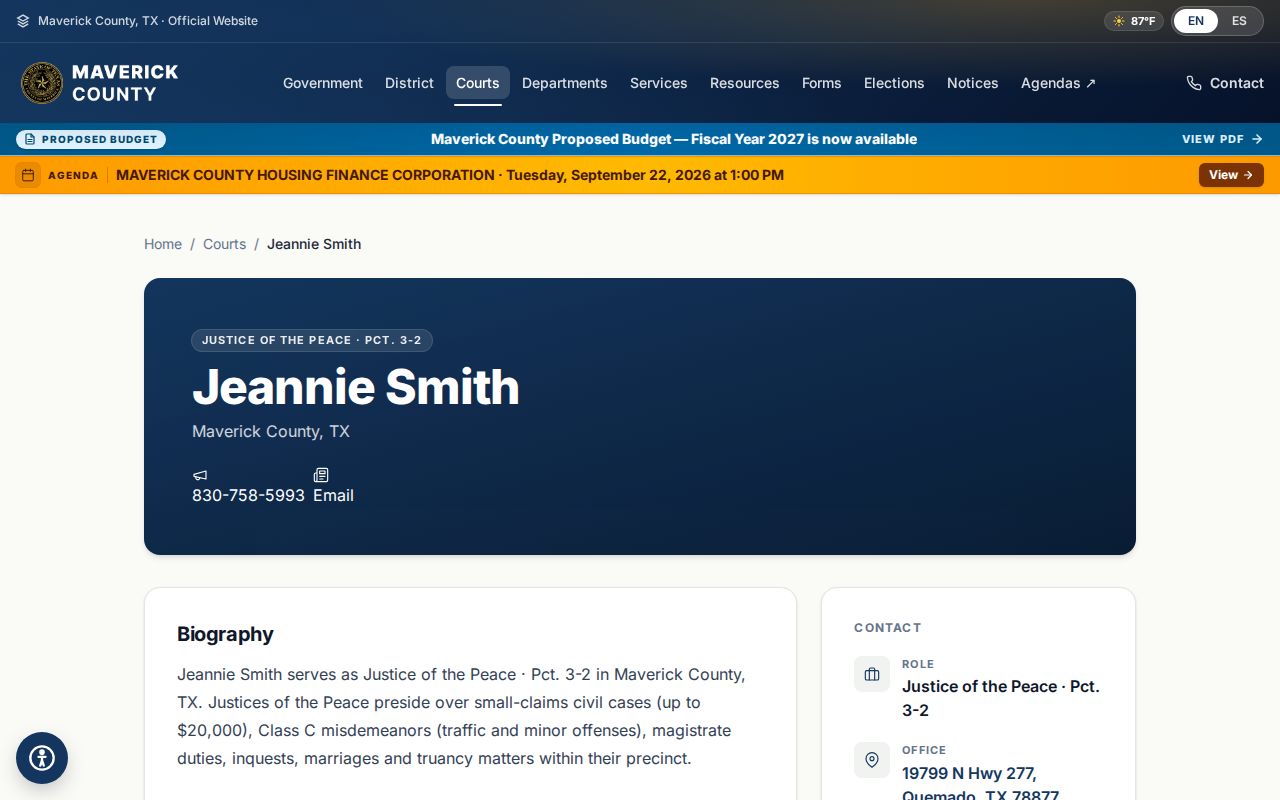Click the PROPOSED BUDGET badge
This screenshot has width=1280, height=800.
(91, 139)
